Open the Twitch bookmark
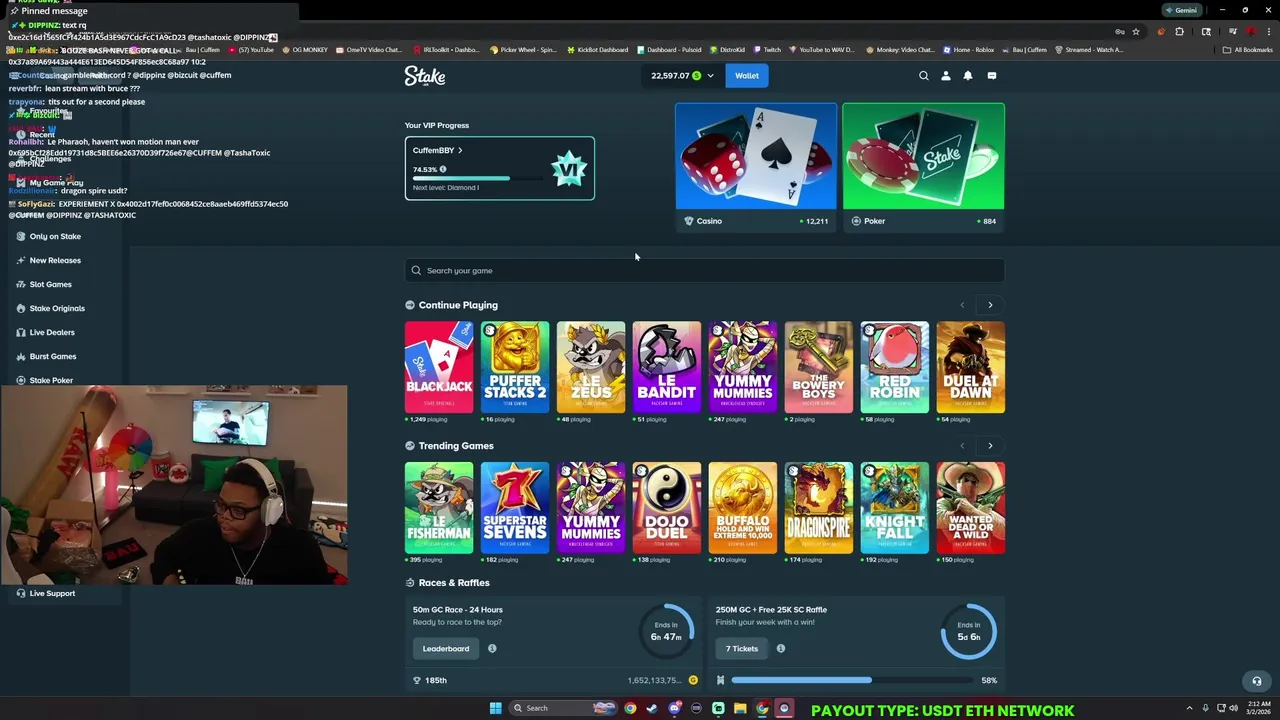The image size is (1280, 720). 768,49
